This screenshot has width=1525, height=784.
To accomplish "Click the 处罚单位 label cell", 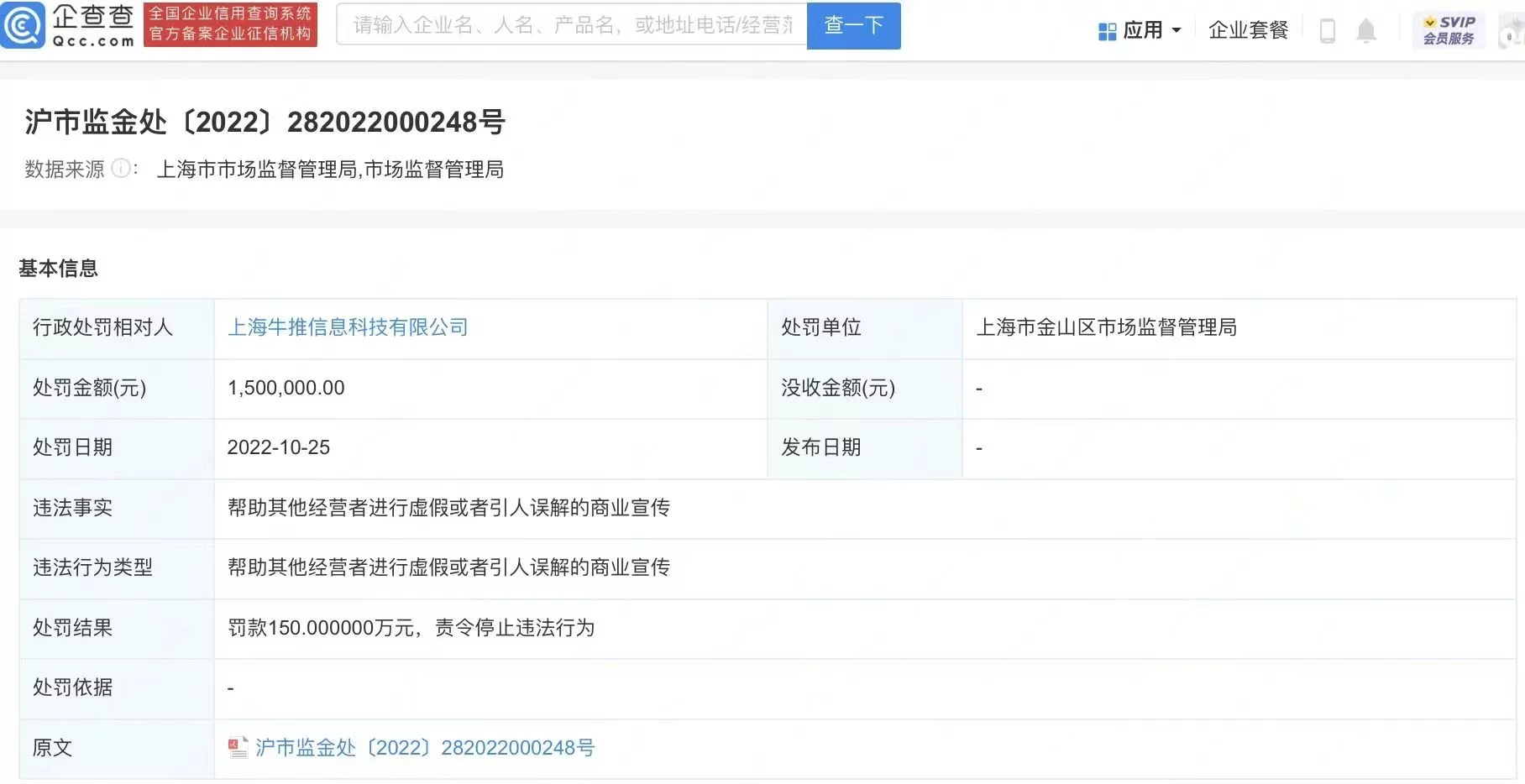I will [864, 328].
